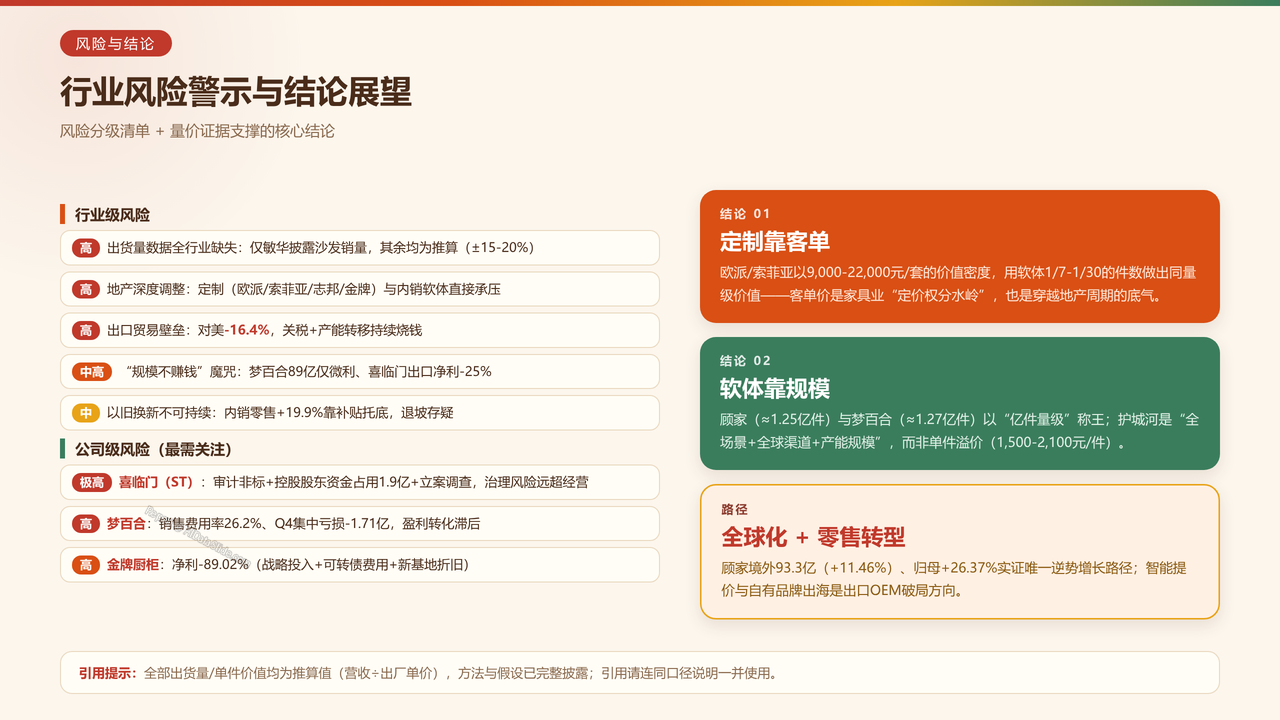Select the 顾家境外93.3亿(+11.46%) paragraph
The height and width of the screenshot is (720, 1280).
[954, 579]
